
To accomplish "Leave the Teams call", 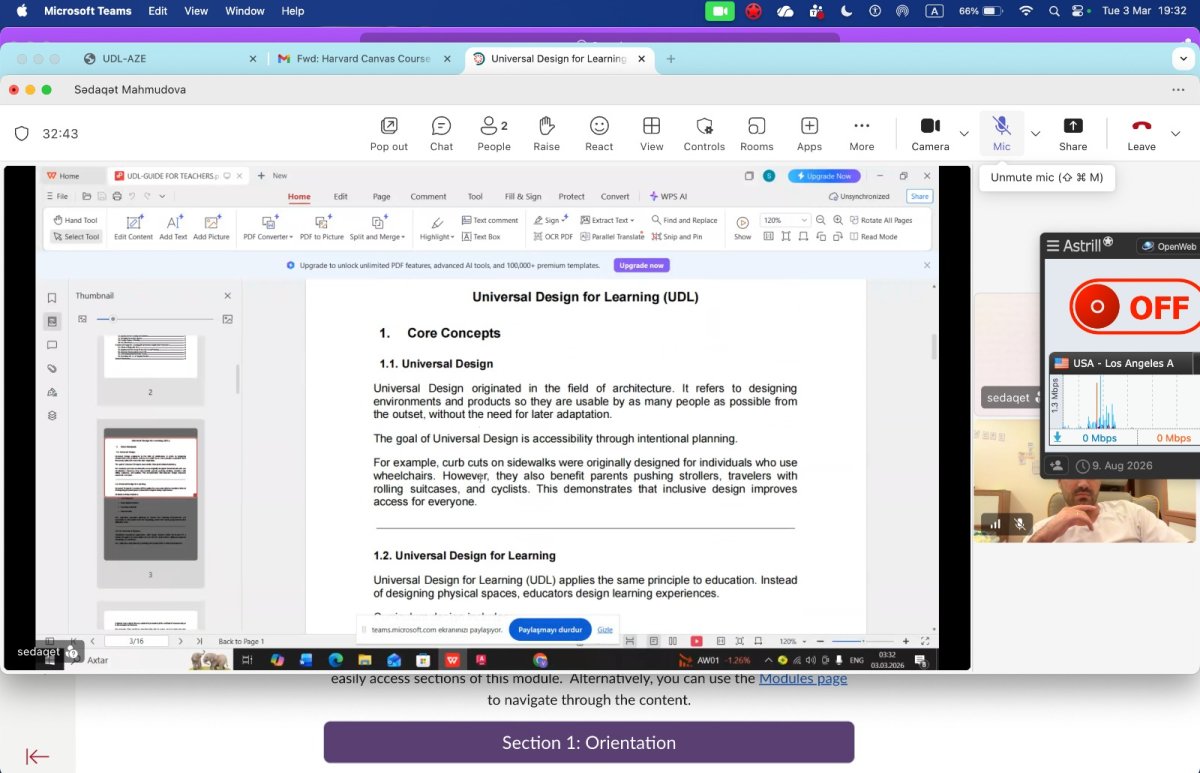I will tap(1141, 134).
